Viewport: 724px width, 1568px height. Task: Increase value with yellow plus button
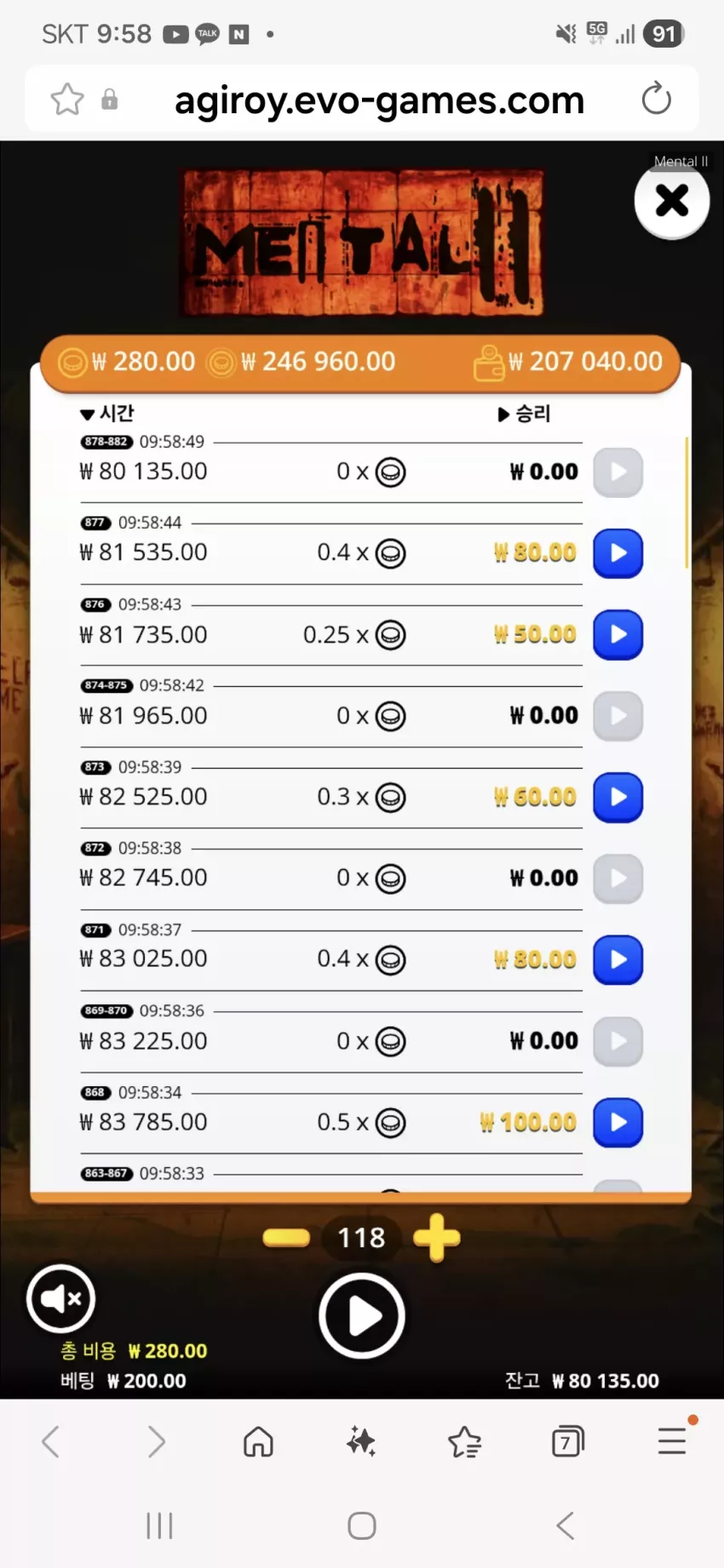pos(437,1238)
